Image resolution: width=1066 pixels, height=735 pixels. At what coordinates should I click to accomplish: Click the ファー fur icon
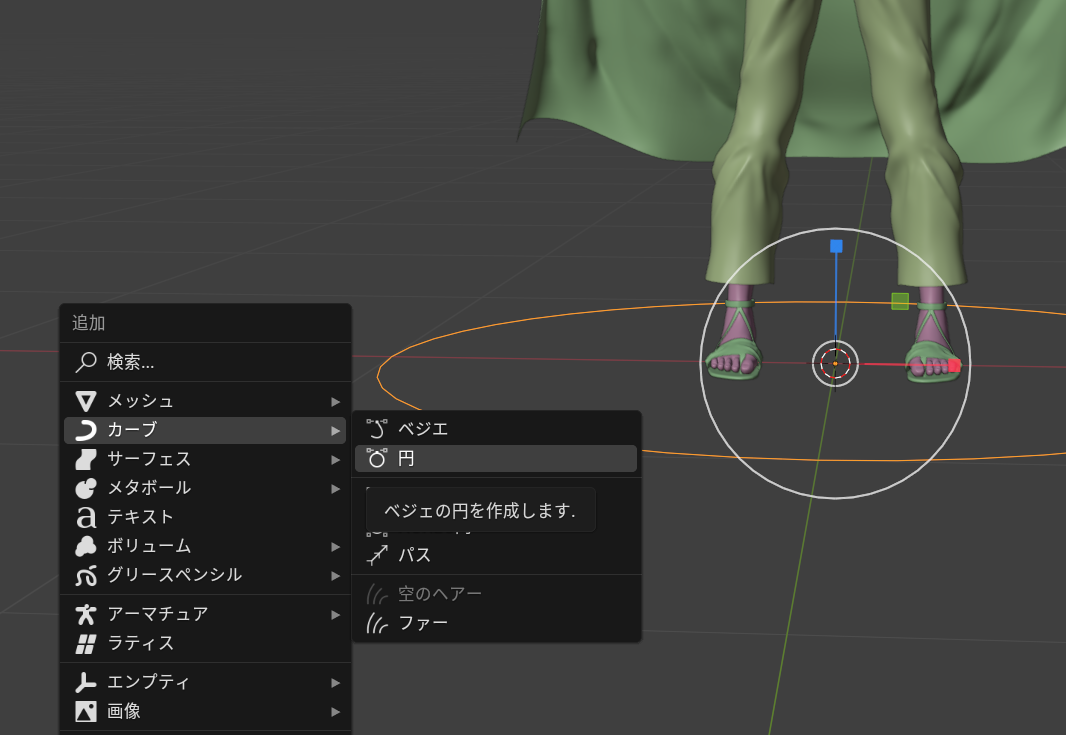click(377, 623)
